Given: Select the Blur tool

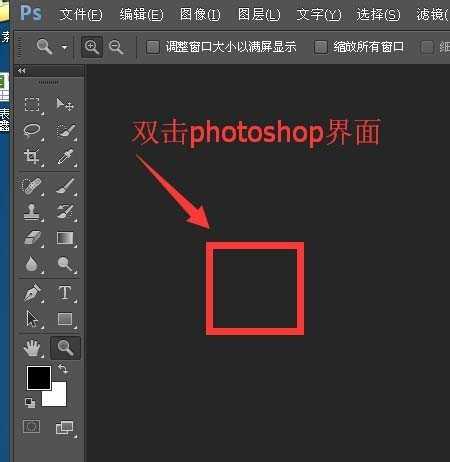Looking at the screenshot, I should point(31,264).
